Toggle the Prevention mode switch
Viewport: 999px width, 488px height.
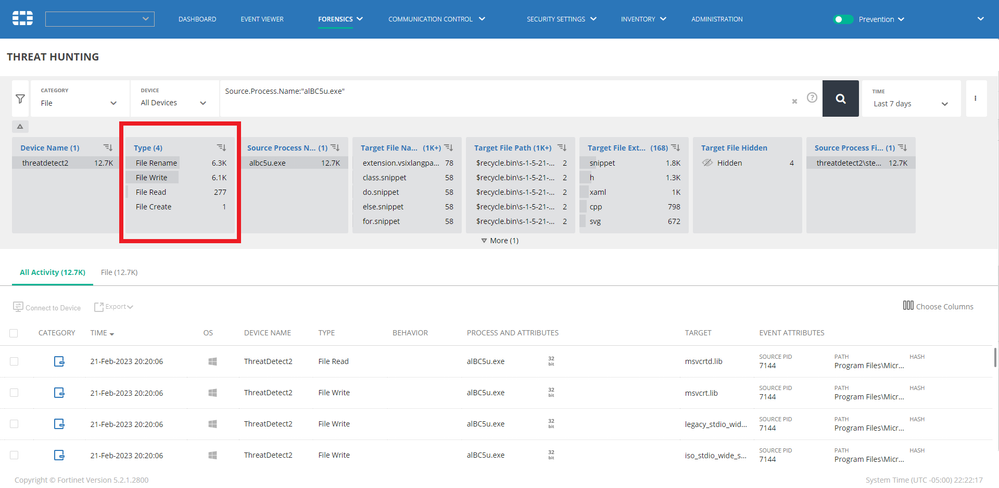pyautogui.click(x=843, y=19)
